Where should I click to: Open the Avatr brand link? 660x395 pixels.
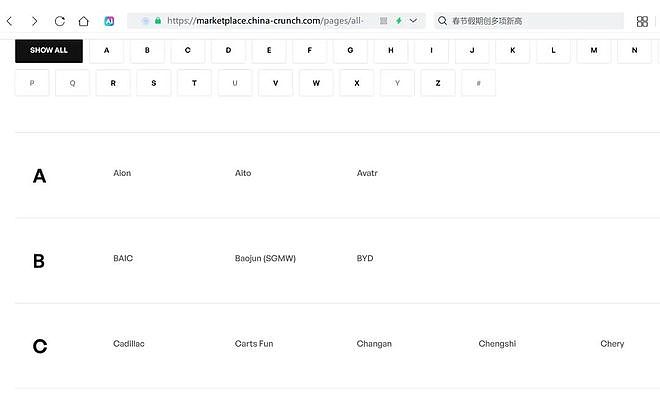tap(367, 173)
